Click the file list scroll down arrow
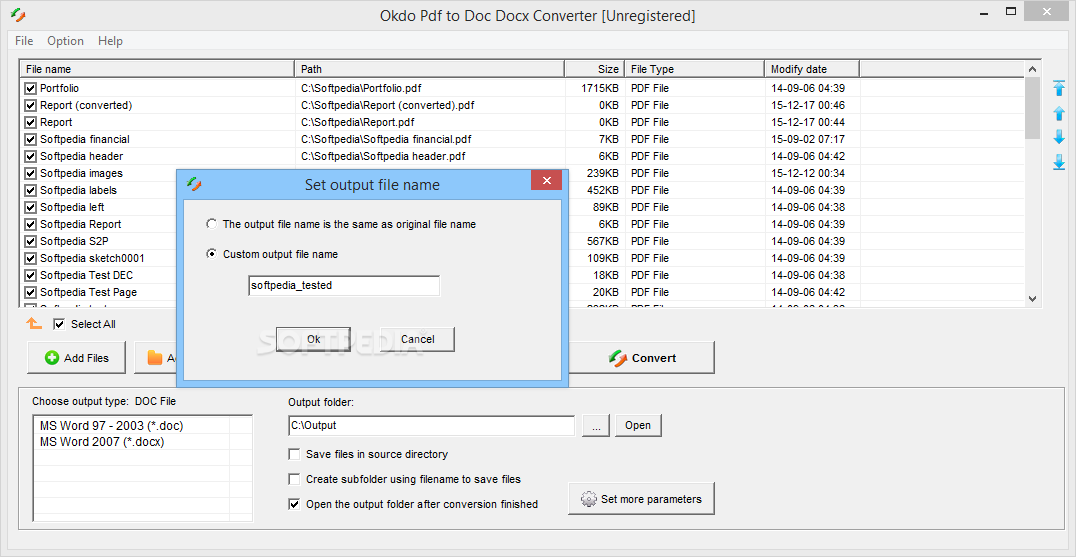The image size is (1076, 557). click(x=1033, y=298)
